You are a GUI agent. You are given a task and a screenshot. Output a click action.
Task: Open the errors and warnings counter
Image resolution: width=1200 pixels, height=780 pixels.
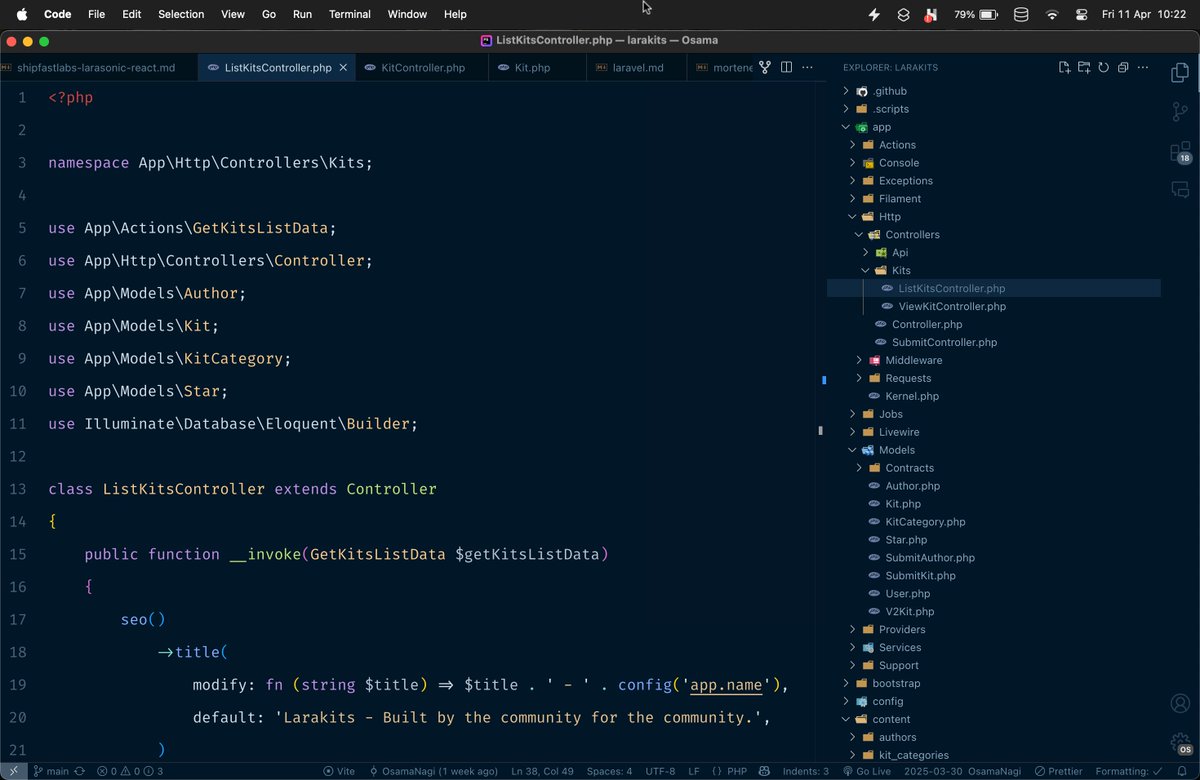130,771
